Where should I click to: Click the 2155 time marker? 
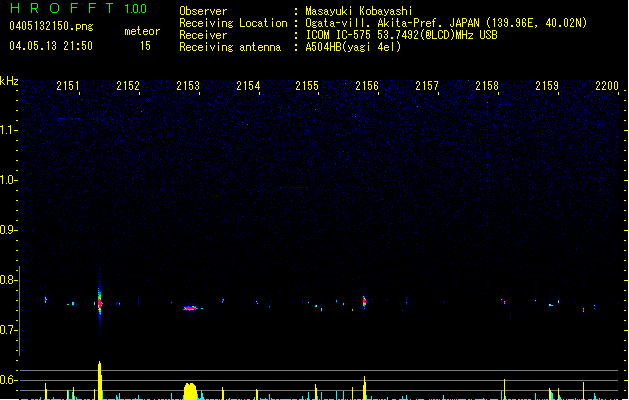(307, 86)
